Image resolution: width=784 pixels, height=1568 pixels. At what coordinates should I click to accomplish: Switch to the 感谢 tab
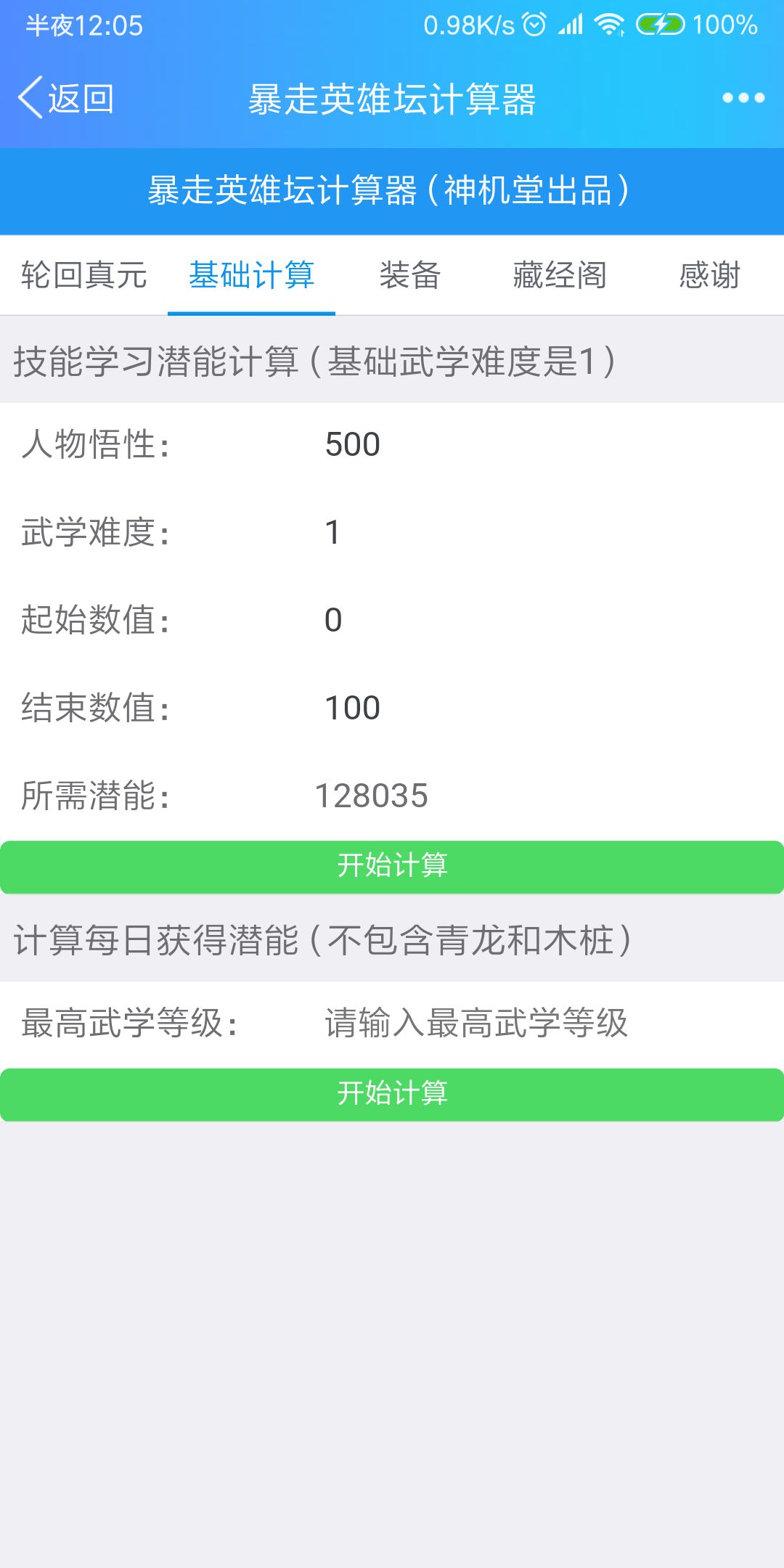tap(709, 276)
